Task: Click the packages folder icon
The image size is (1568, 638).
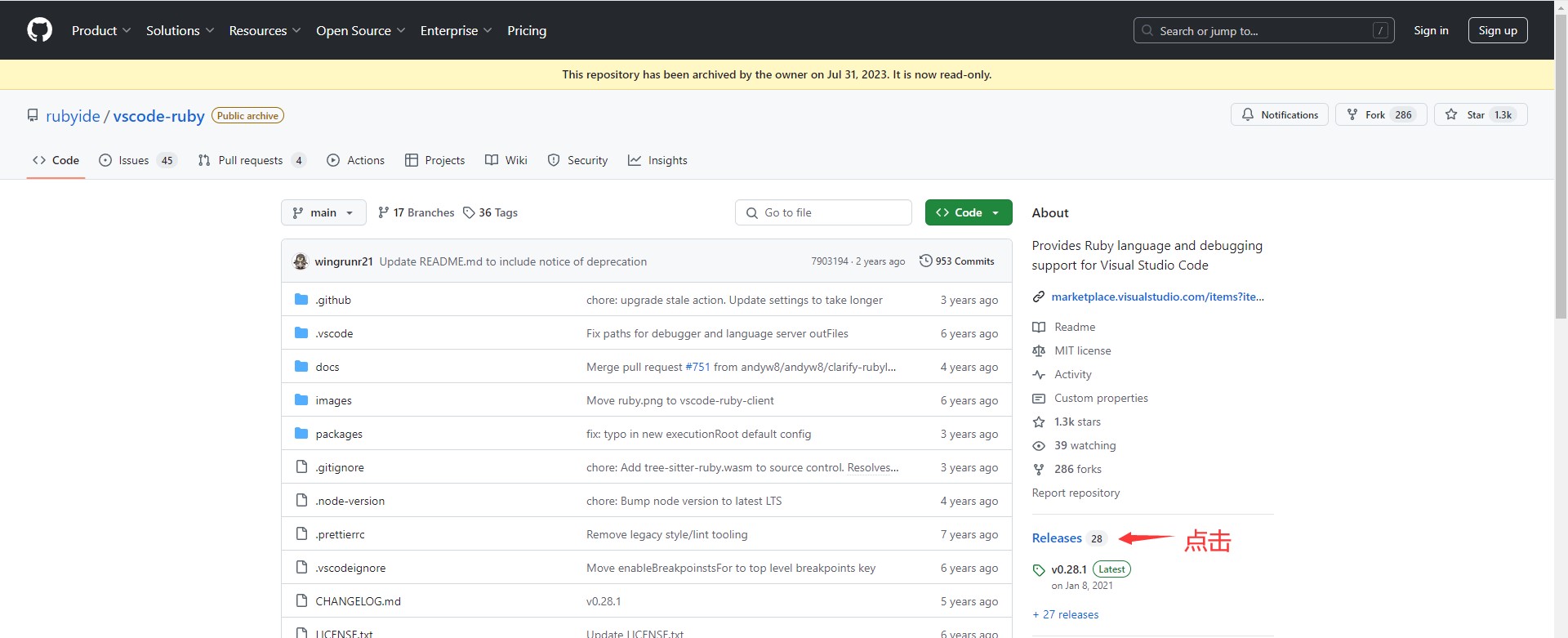Action: point(301,434)
